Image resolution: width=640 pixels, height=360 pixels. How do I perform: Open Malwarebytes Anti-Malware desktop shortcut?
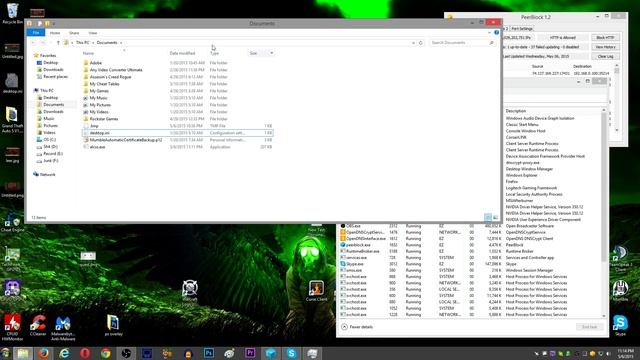[x=63, y=328]
